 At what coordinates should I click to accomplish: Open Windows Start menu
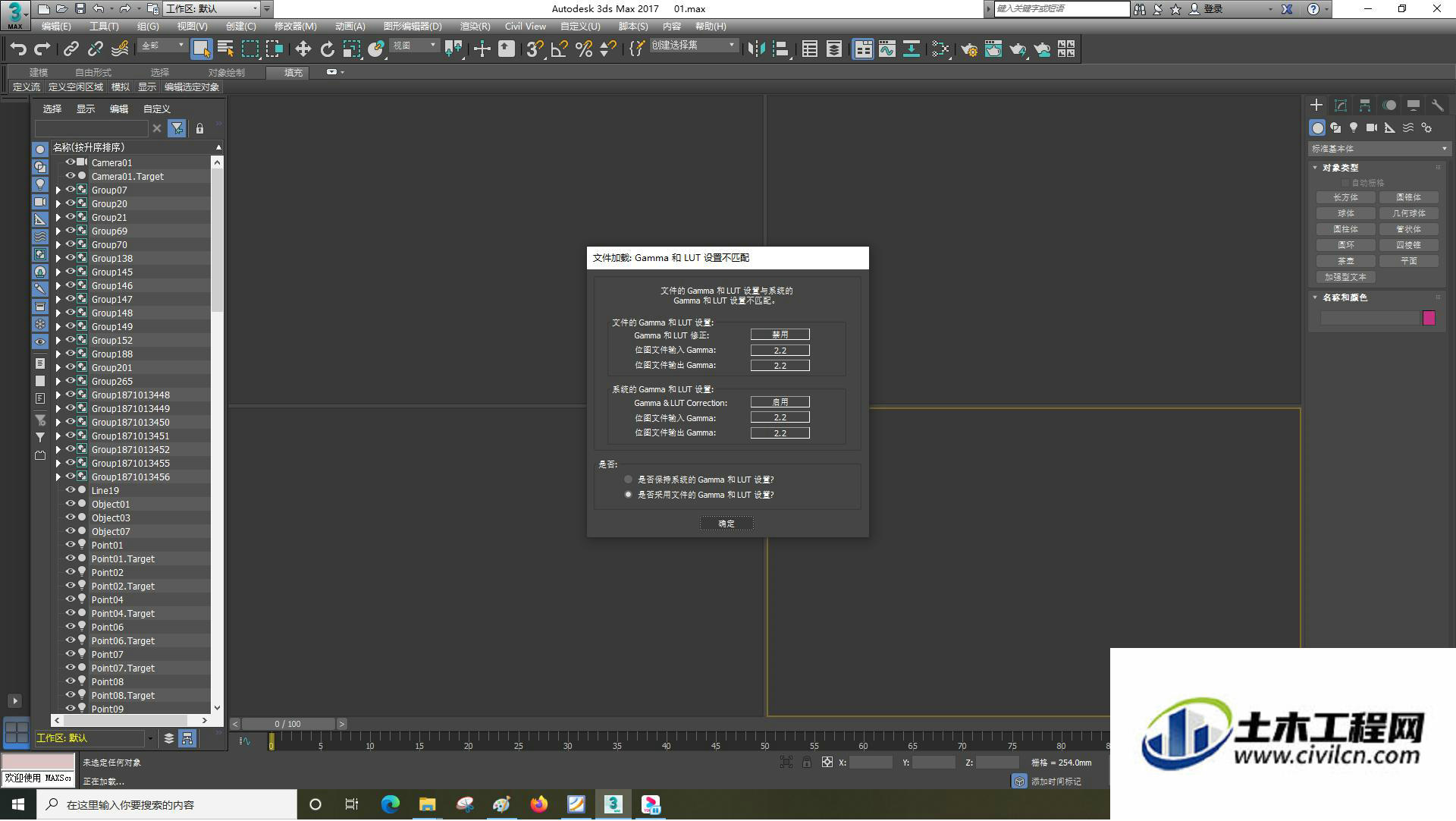click(x=18, y=804)
